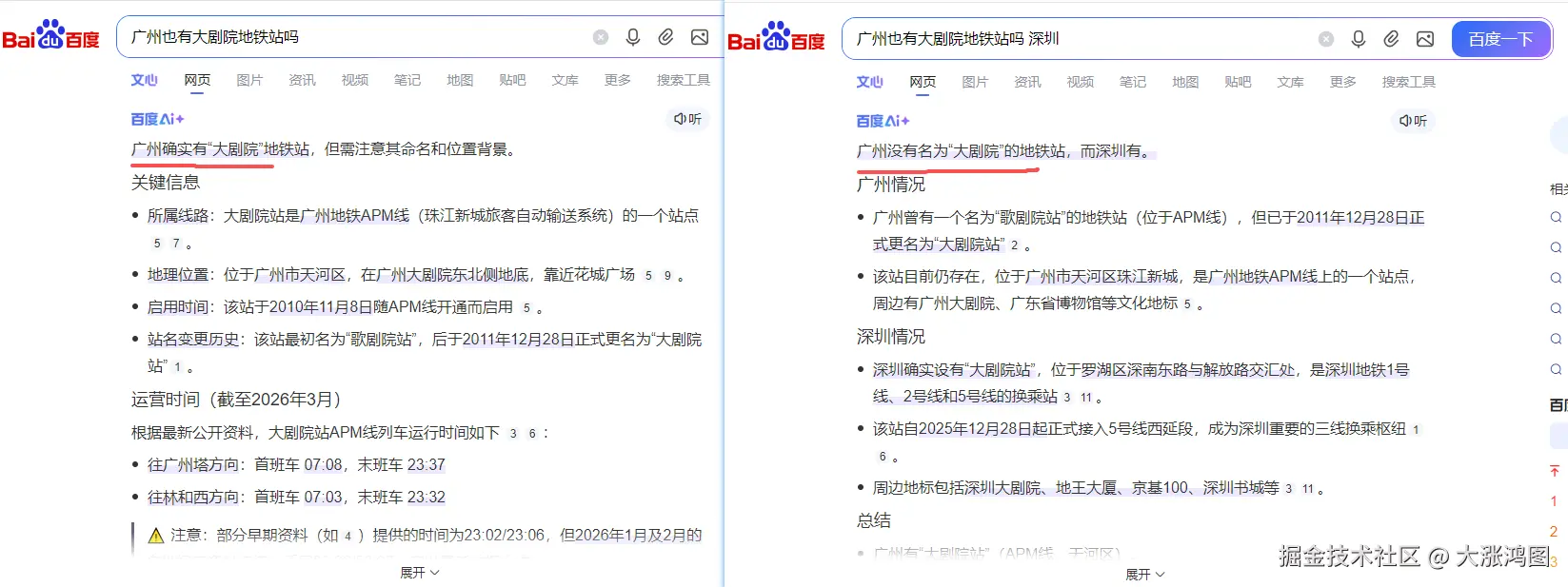Expand the AI answer 展开 in right window
The height and width of the screenshot is (587, 1568).
coord(1145,575)
